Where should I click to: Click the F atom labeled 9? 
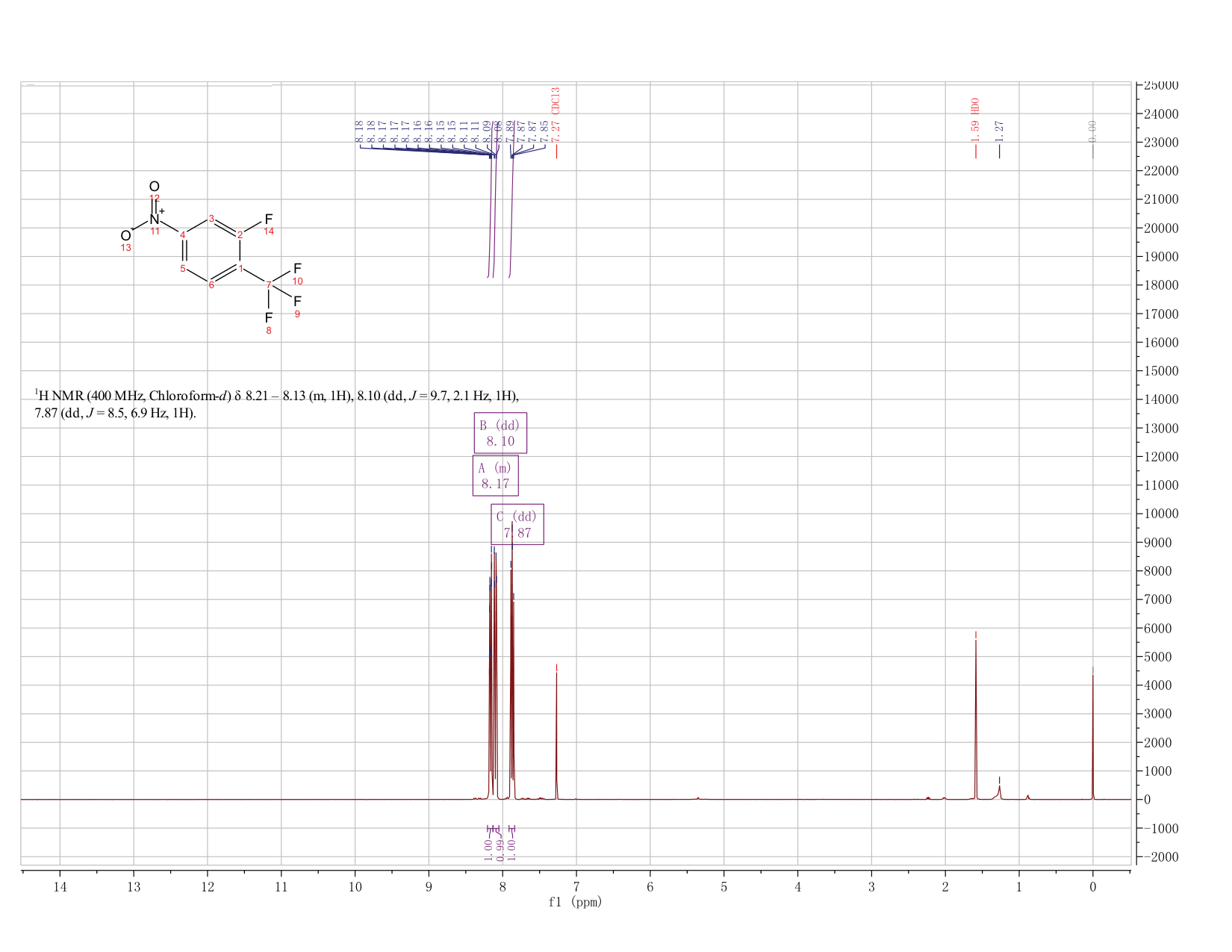[x=297, y=301]
